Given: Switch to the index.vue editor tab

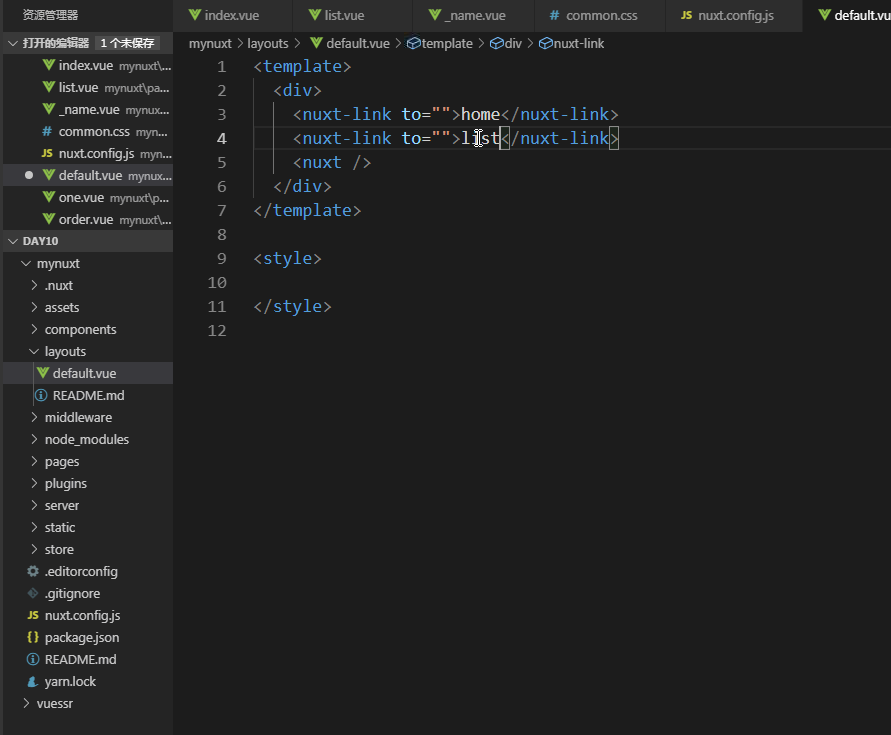Looking at the screenshot, I should (232, 15).
